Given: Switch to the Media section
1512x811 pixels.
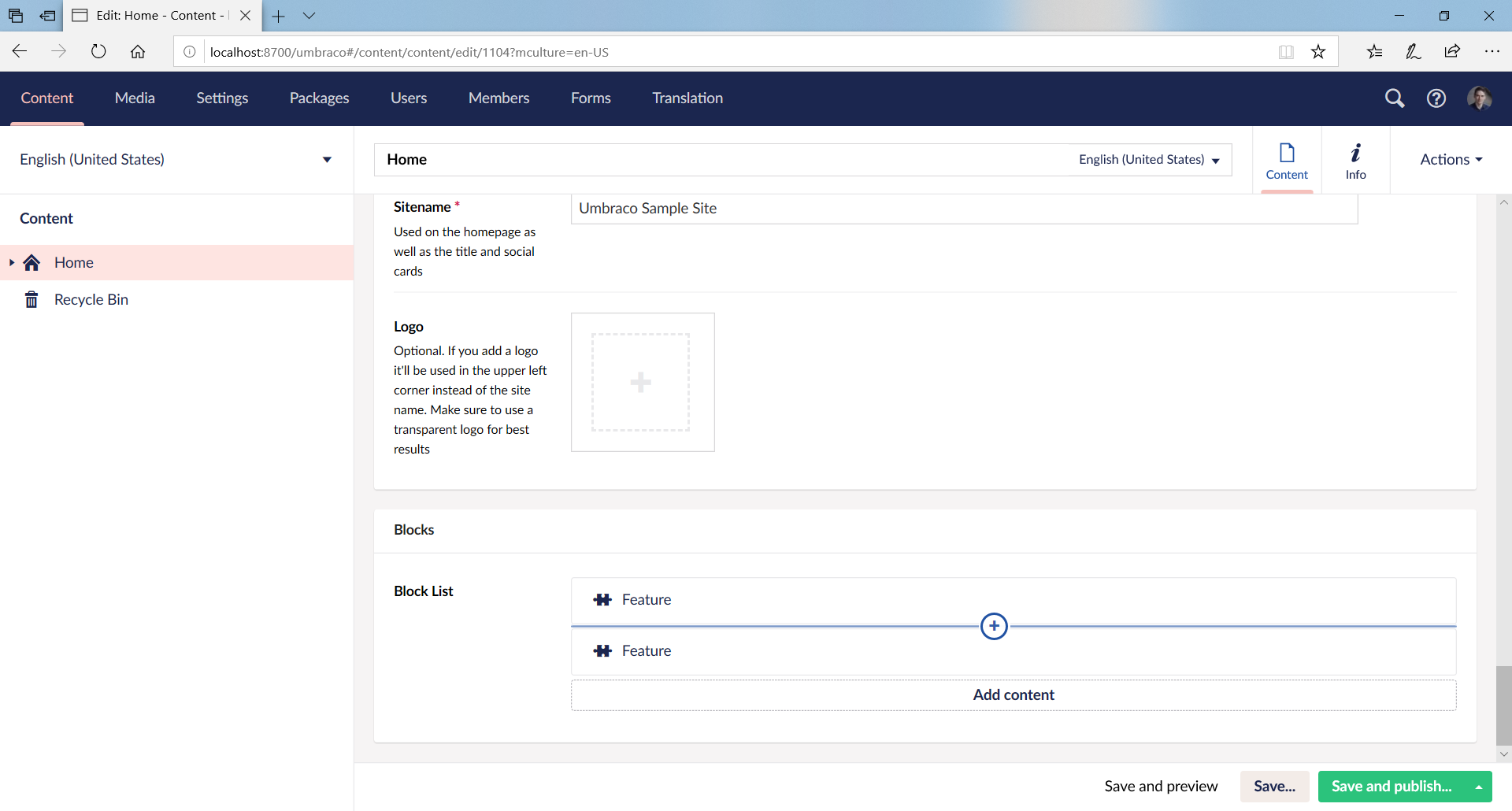Looking at the screenshot, I should click(135, 98).
